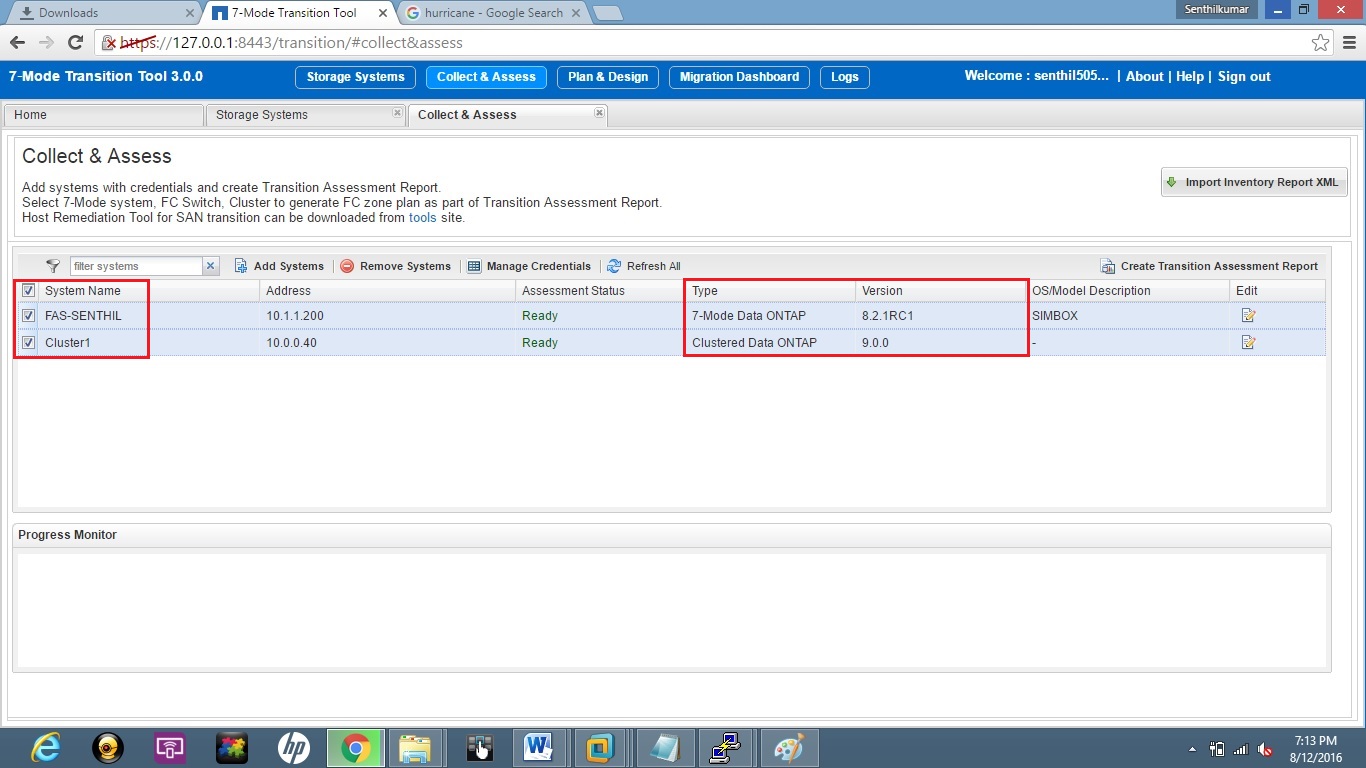The height and width of the screenshot is (768, 1366).
Task: Switch to the Plan & Design section
Action: [607, 77]
